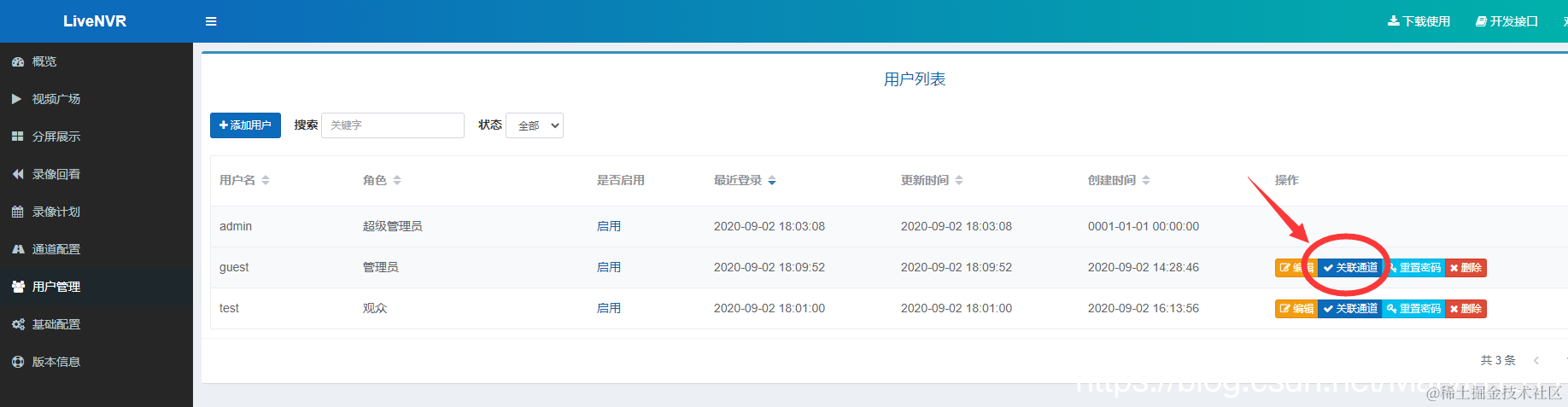
Task: Click the 启用 status for guest
Action: coord(609,267)
